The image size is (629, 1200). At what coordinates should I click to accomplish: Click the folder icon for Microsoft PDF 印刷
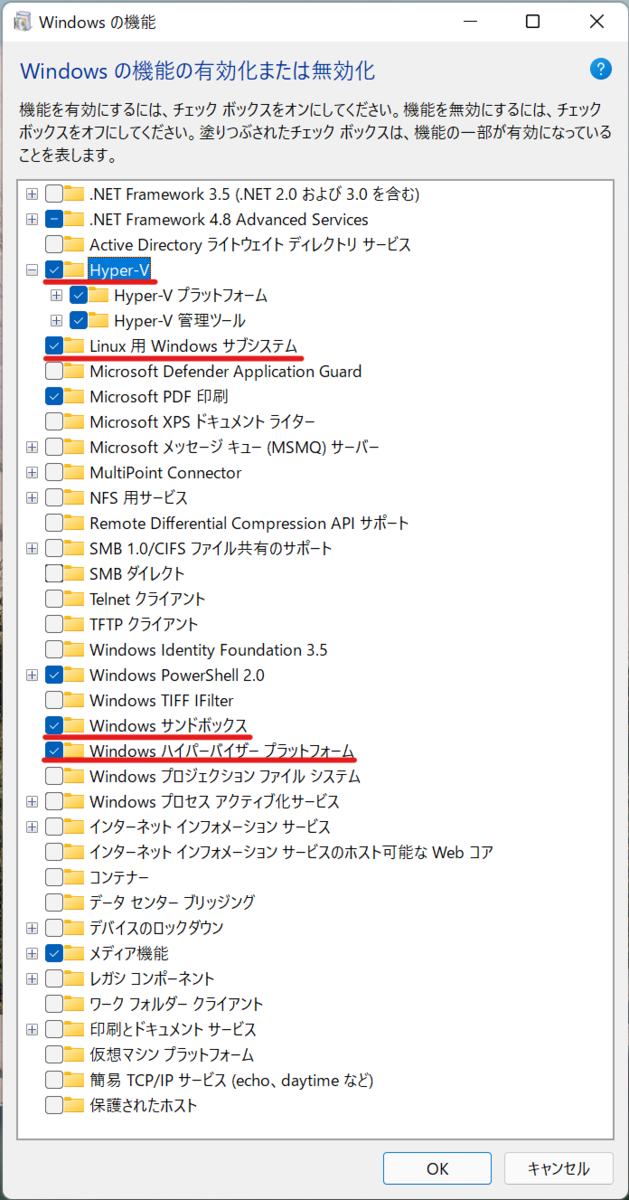[x=75, y=396]
